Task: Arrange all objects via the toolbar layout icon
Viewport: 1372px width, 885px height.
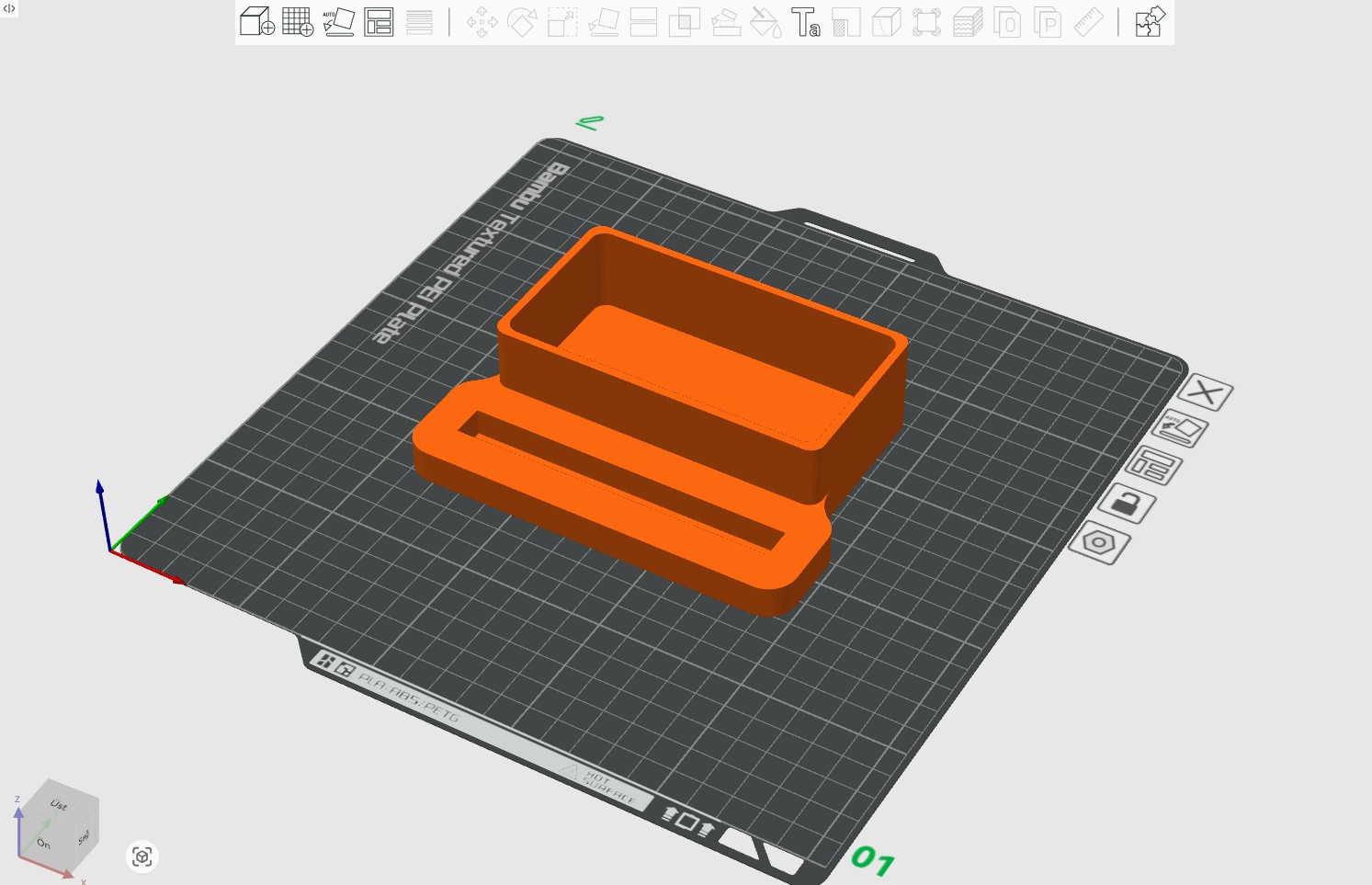Action: click(379, 21)
